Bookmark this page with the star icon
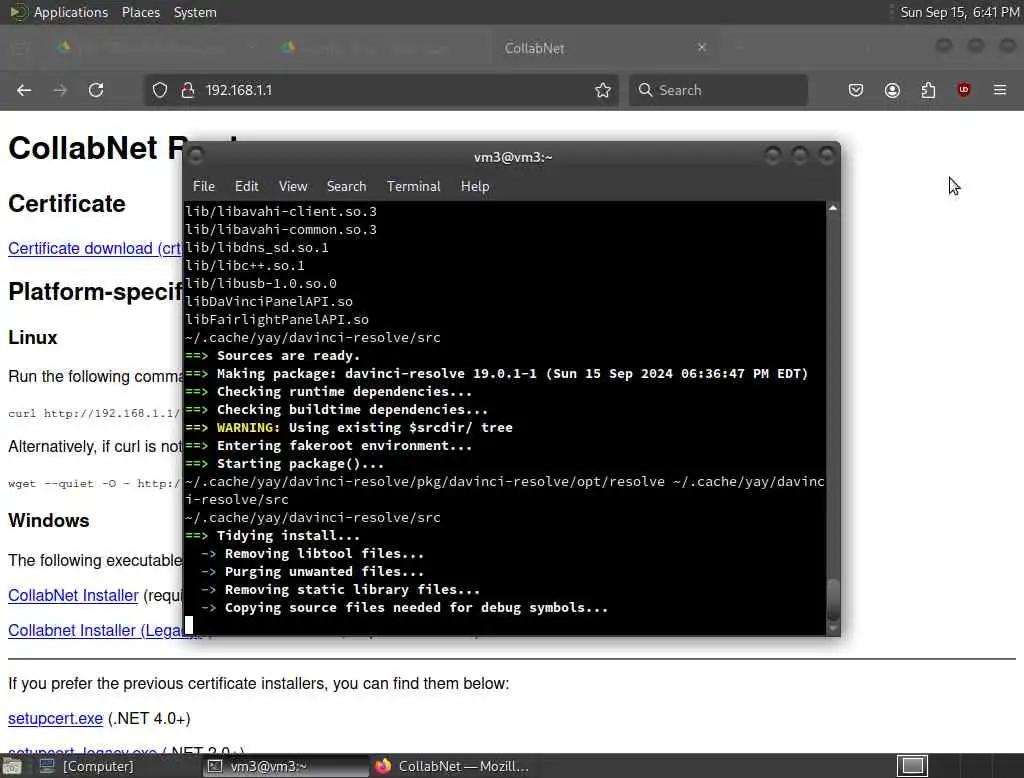The image size is (1024, 778). pyautogui.click(x=603, y=90)
